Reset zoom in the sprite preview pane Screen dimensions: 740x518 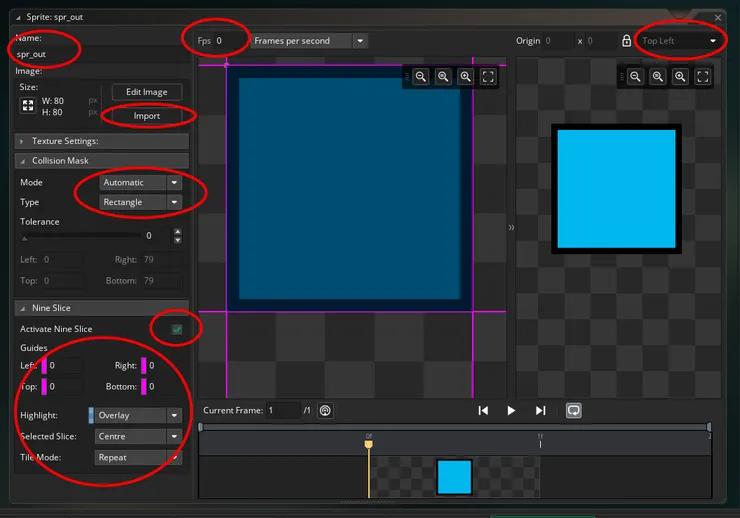pyautogui.click(x=657, y=76)
